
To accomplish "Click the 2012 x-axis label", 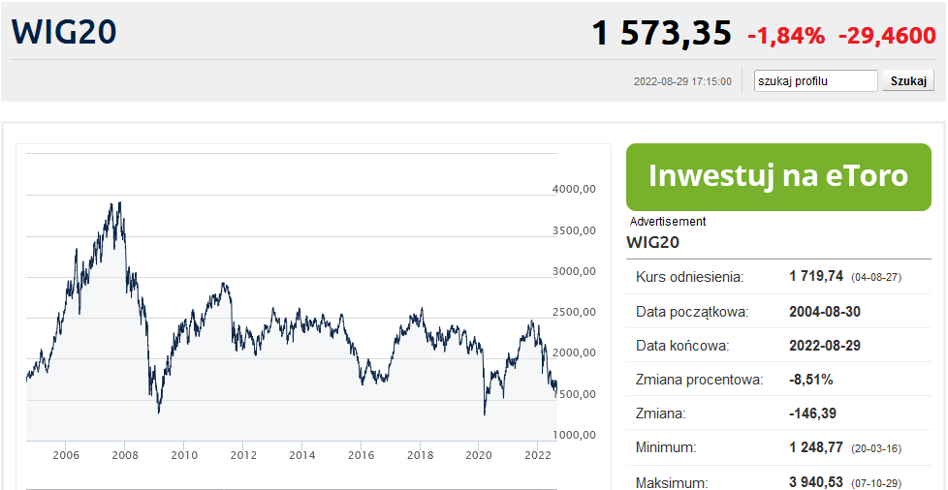I will click(x=243, y=455).
